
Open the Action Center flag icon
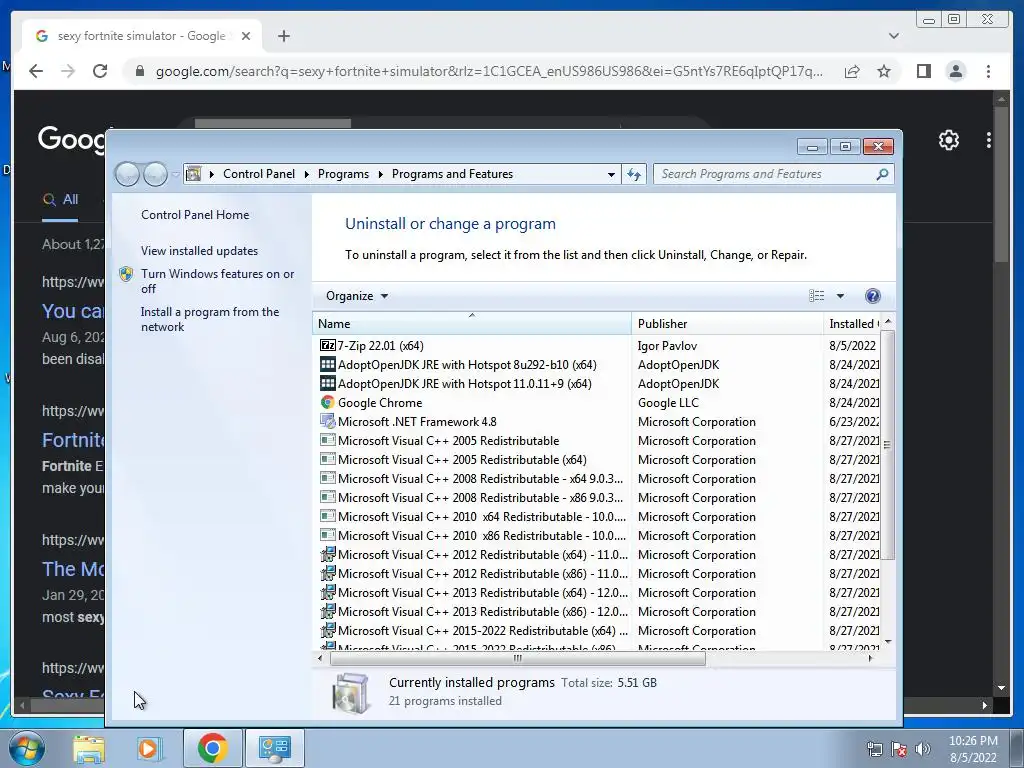899,749
